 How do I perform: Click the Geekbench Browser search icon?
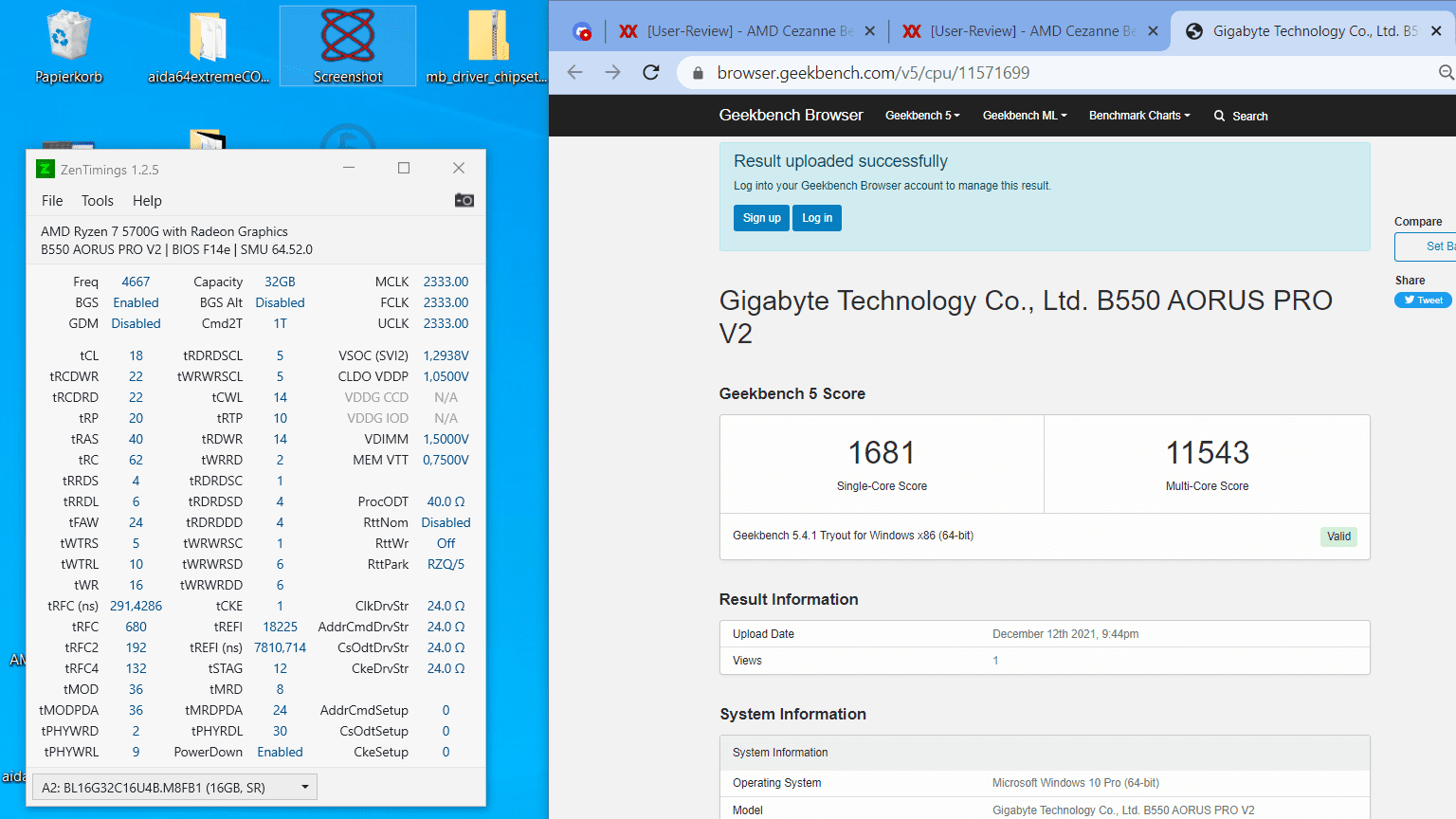click(1219, 116)
